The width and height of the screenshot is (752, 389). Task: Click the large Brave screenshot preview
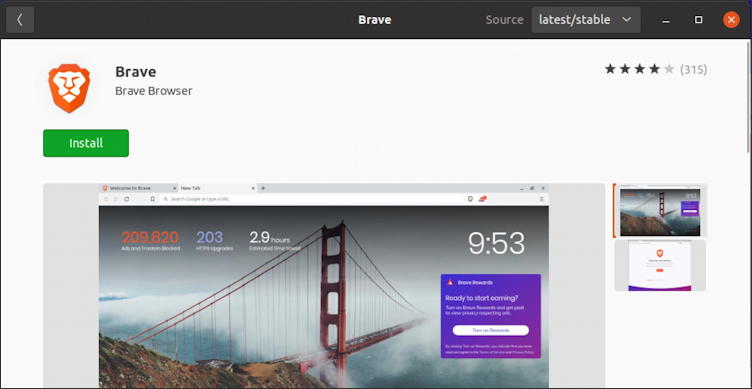pos(324,286)
